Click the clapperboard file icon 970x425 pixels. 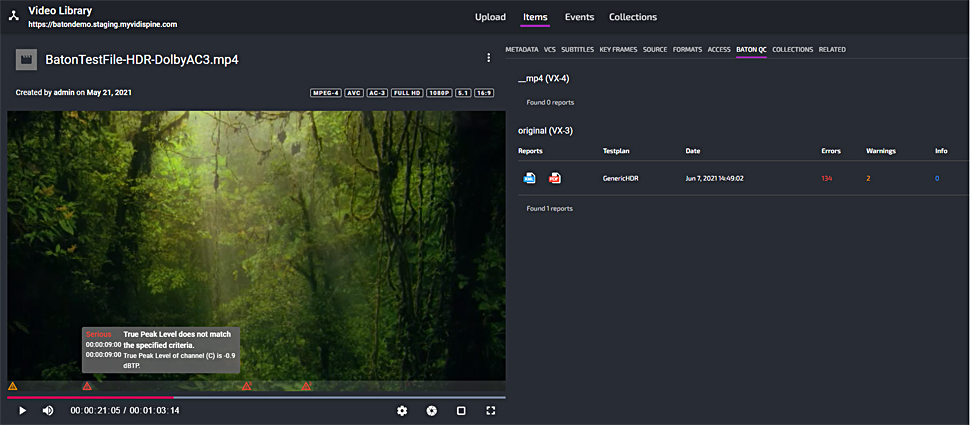(x=27, y=59)
